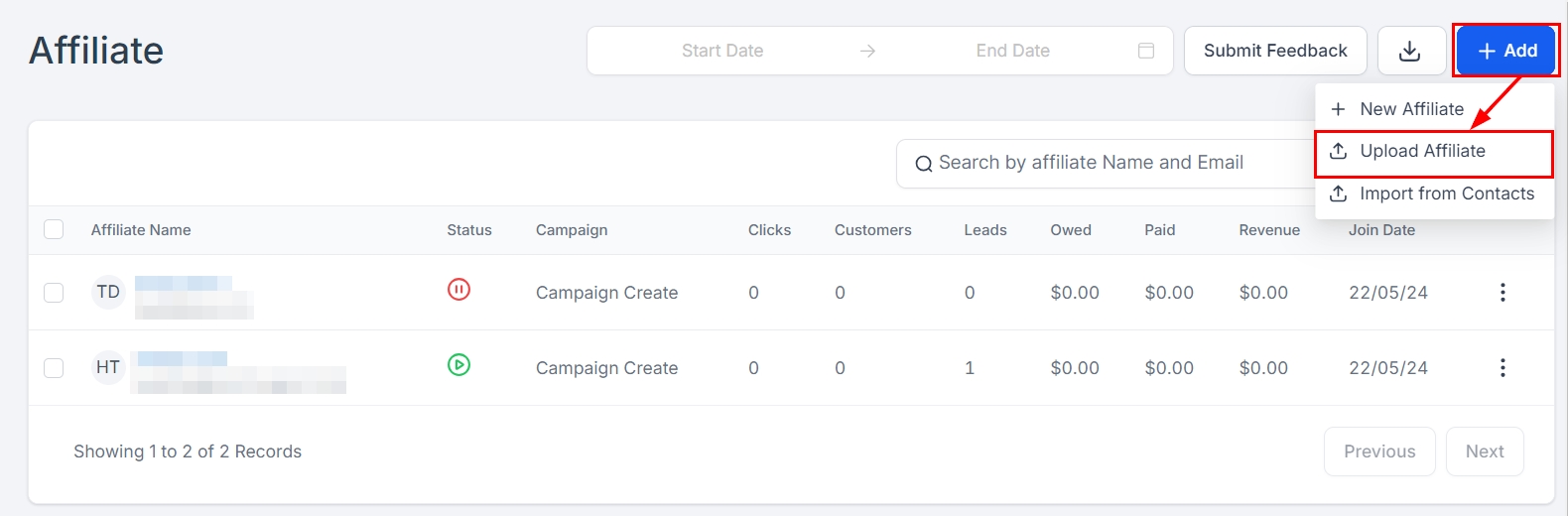1568x516 pixels.
Task: Open the Start Date picker field
Action: (721, 51)
